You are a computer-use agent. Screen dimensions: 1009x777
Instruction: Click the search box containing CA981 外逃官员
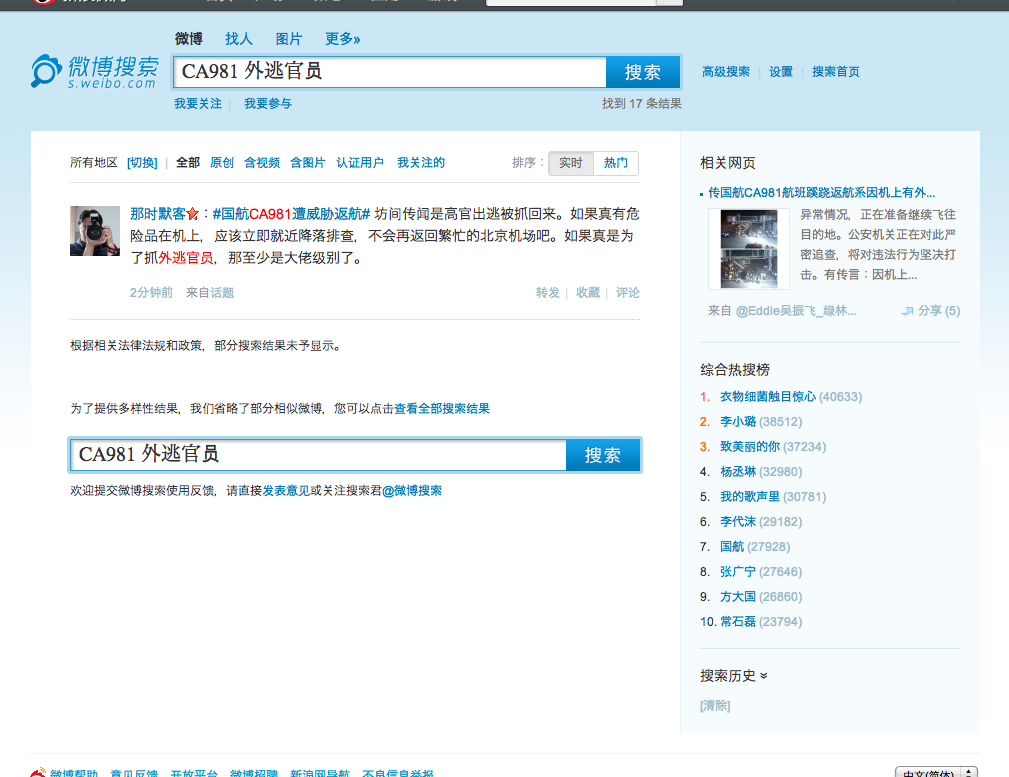pyautogui.click(x=390, y=71)
